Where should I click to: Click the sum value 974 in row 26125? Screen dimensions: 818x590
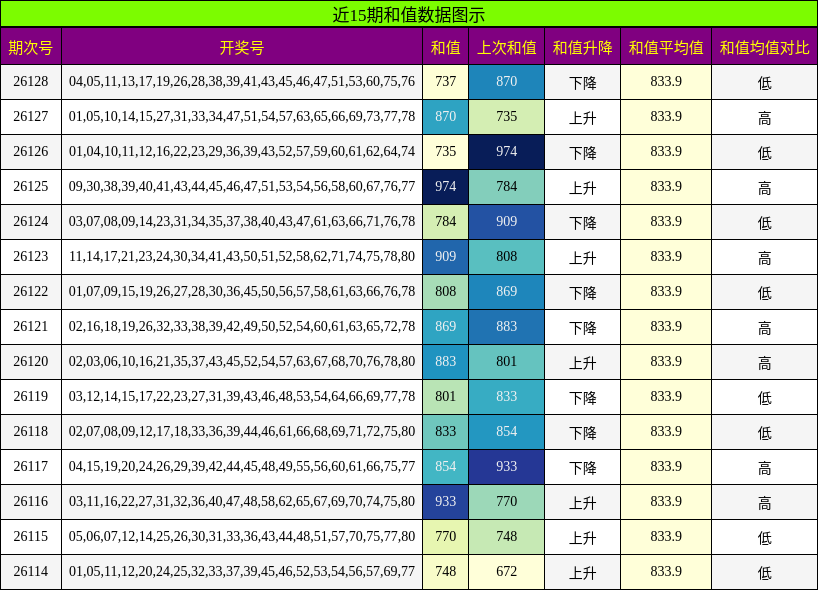[446, 186]
